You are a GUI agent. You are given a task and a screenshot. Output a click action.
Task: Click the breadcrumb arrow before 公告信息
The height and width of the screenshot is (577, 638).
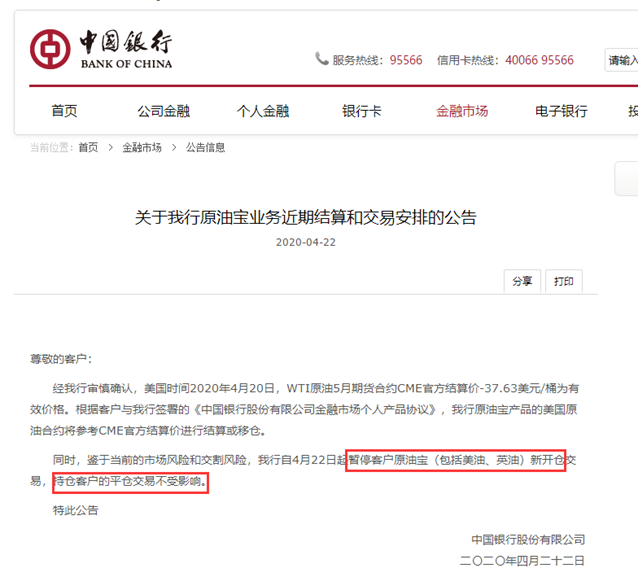(174, 147)
